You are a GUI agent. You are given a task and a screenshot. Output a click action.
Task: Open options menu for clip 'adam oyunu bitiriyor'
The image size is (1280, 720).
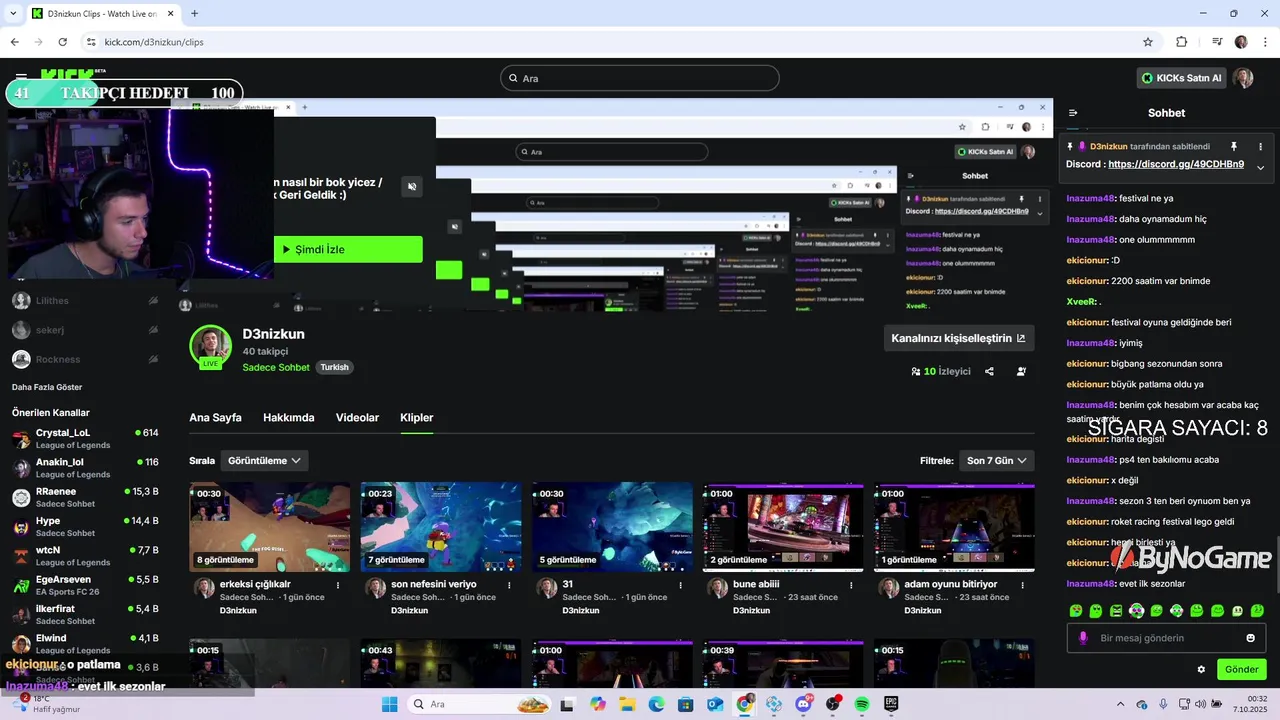tap(1023, 585)
